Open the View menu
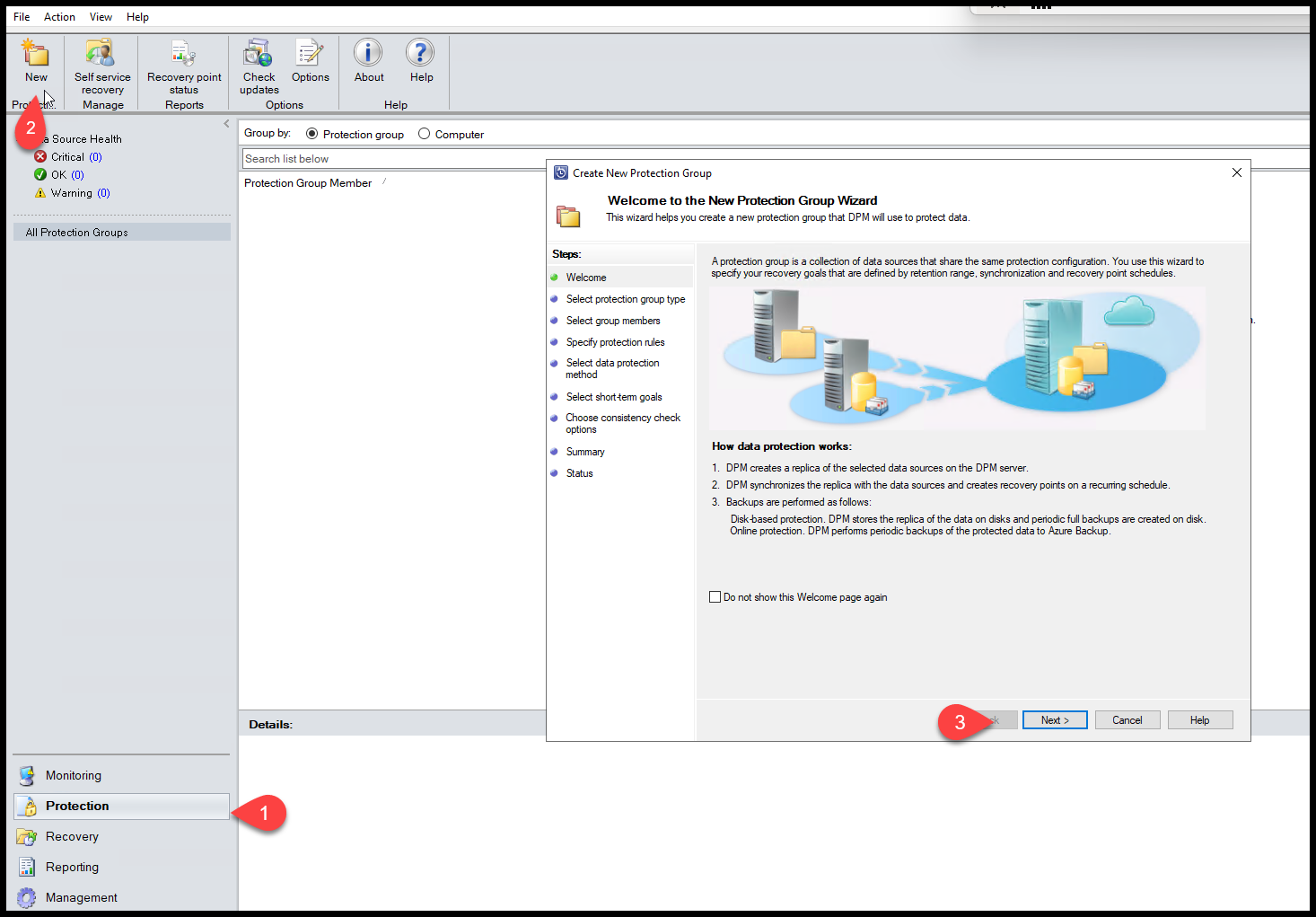This screenshot has width=1316, height=917. 101,16
